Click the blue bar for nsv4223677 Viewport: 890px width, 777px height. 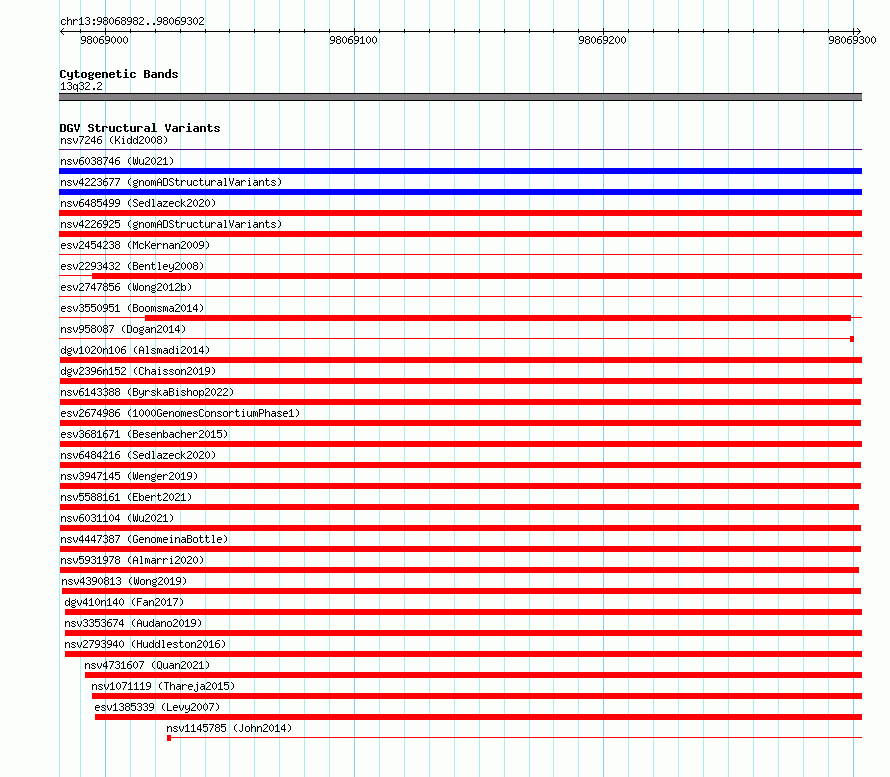460,192
